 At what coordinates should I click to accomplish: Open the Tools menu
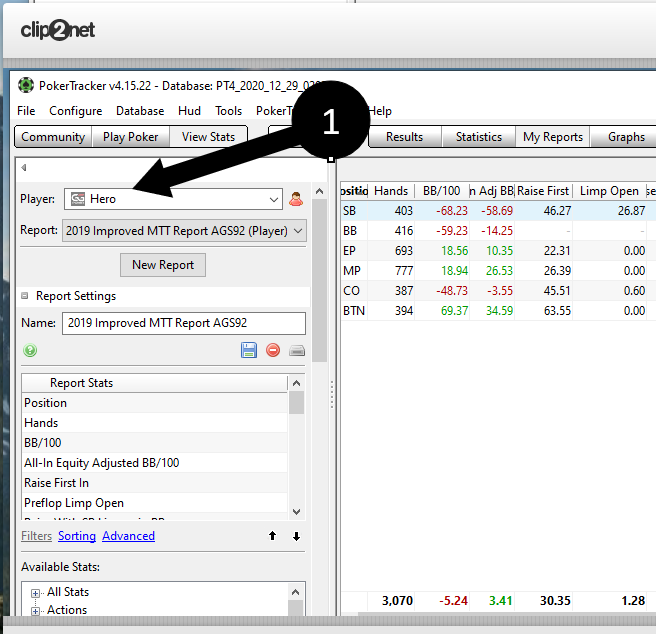228,111
